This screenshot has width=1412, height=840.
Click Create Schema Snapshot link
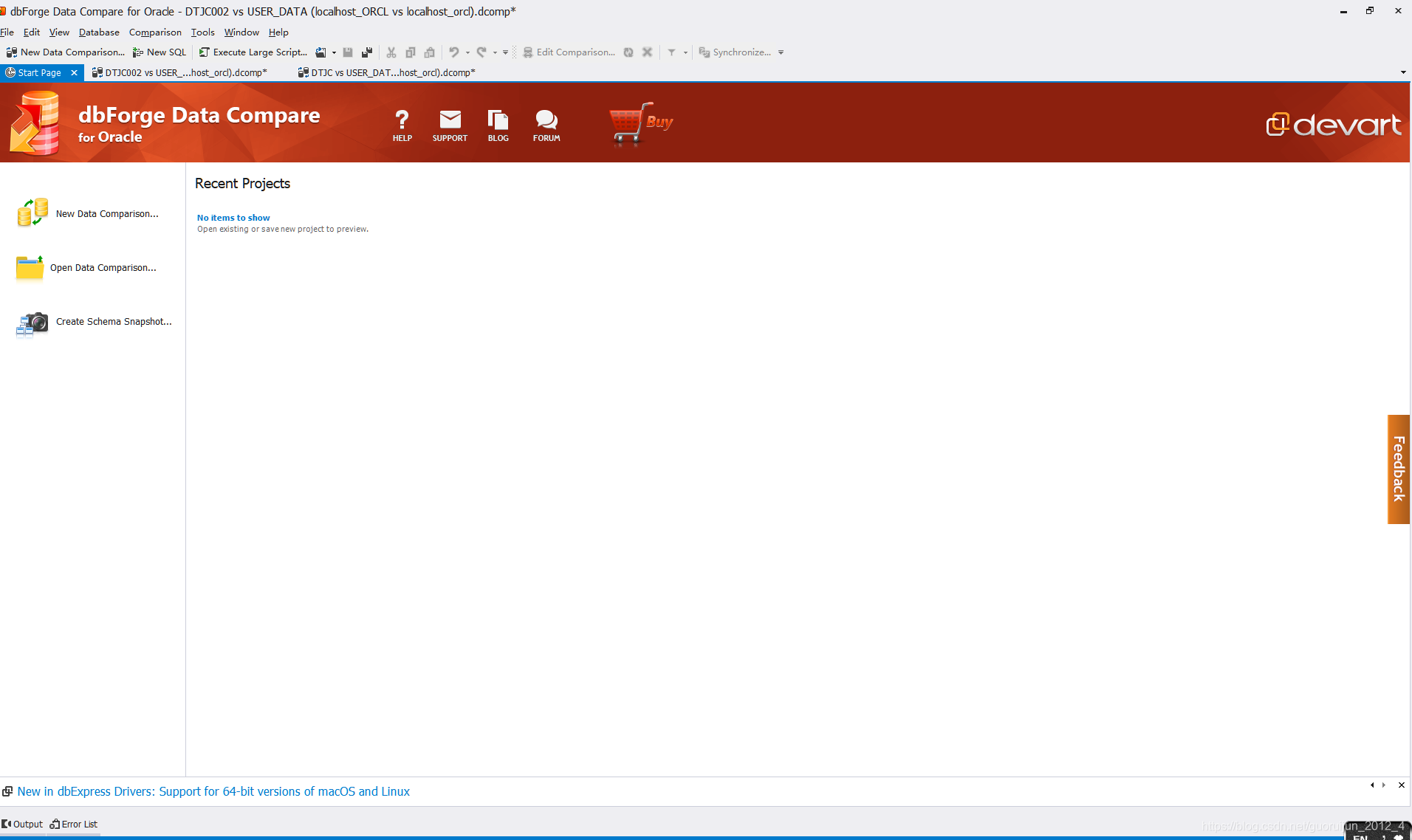click(x=114, y=322)
